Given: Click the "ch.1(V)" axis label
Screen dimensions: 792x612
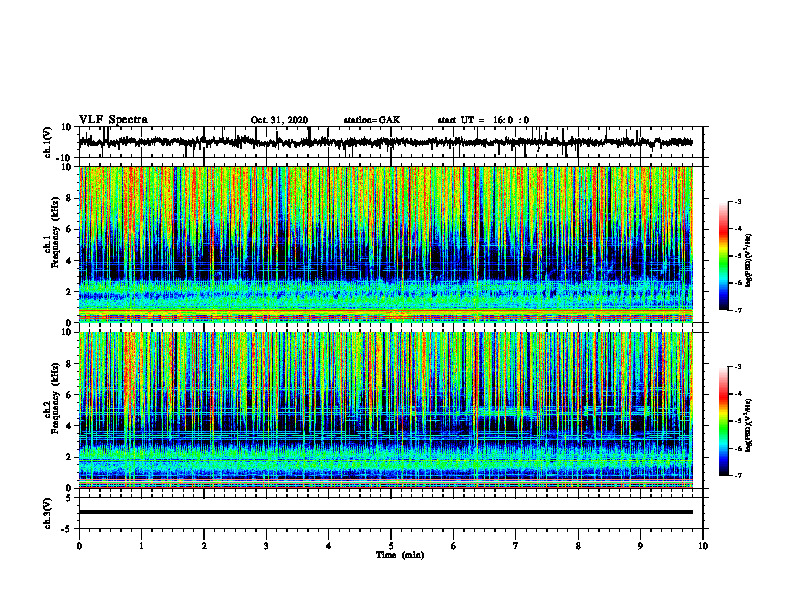Looking at the screenshot, I should coord(48,142).
